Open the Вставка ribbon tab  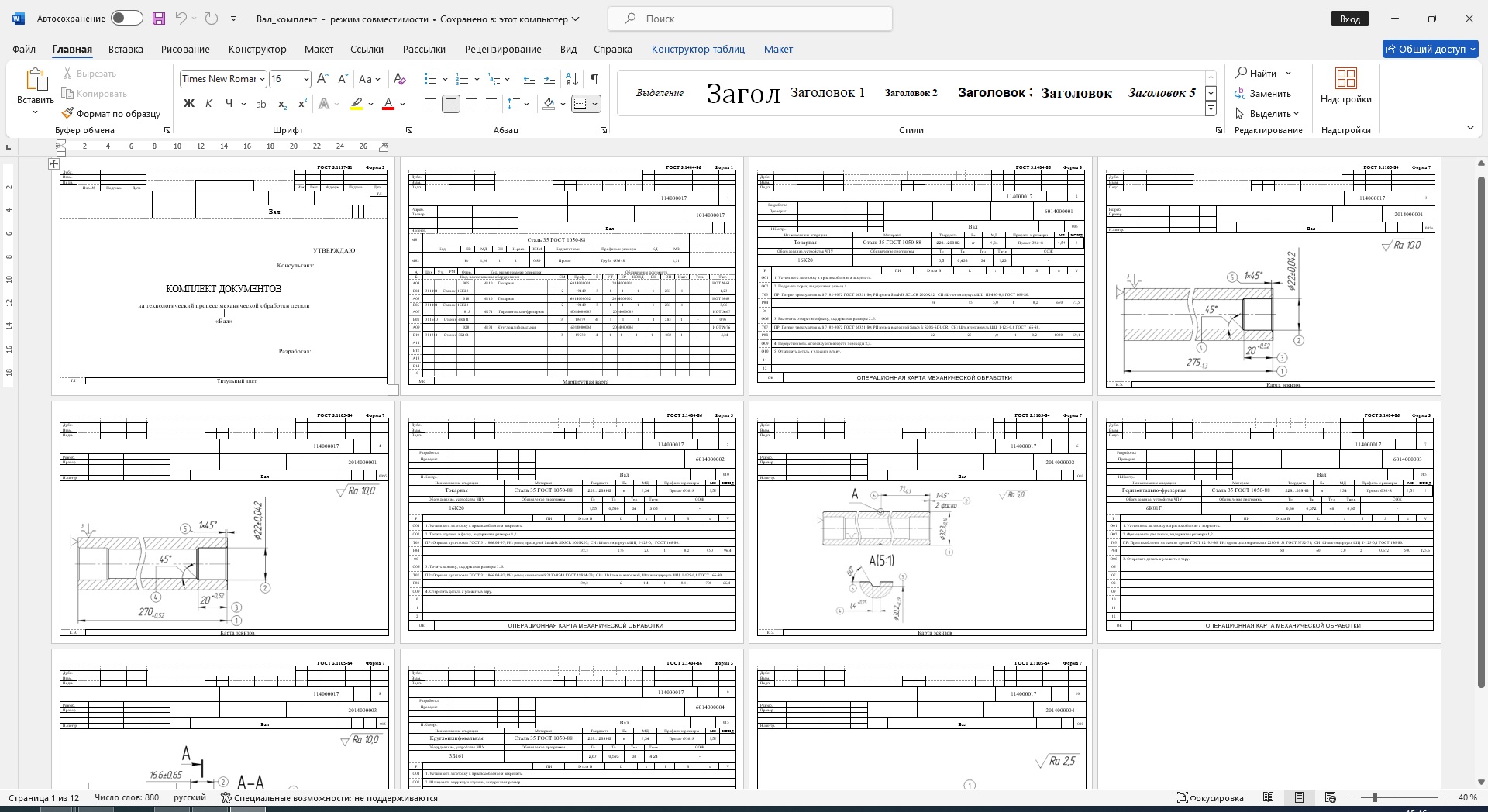(x=126, y=49)
